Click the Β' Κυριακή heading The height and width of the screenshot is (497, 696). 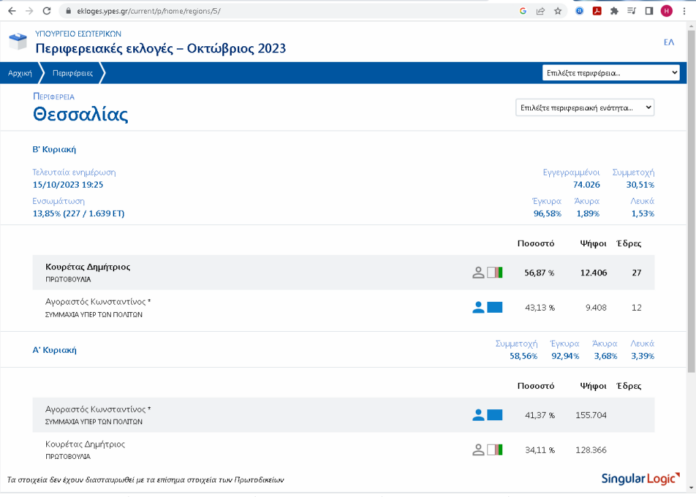coord(54,150)
